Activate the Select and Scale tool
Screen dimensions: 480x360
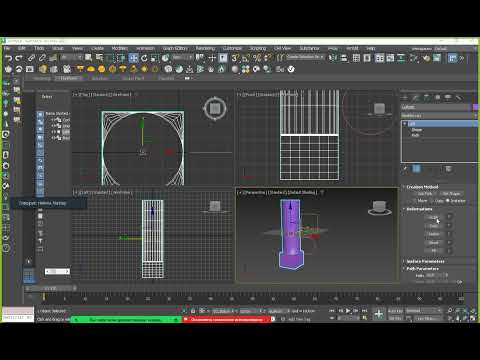(155, 58)
